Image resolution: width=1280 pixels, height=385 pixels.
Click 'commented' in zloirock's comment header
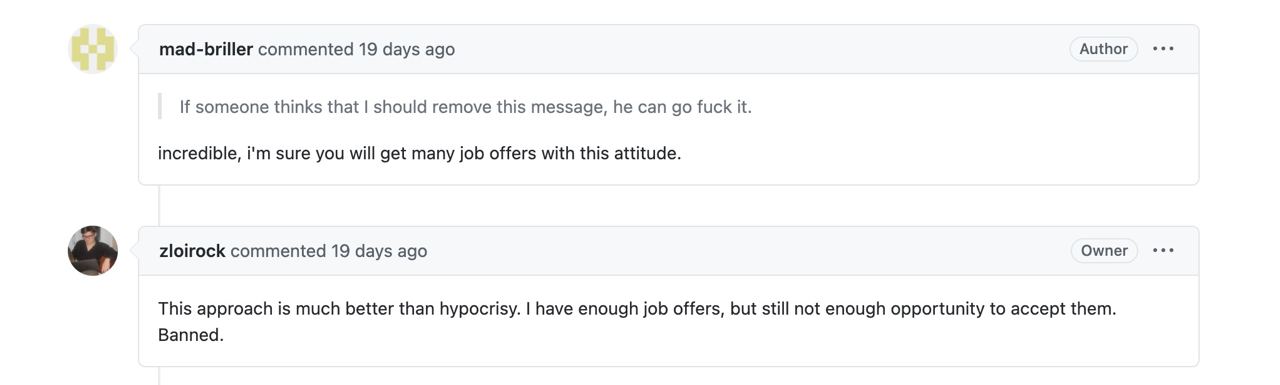point(278,251)
